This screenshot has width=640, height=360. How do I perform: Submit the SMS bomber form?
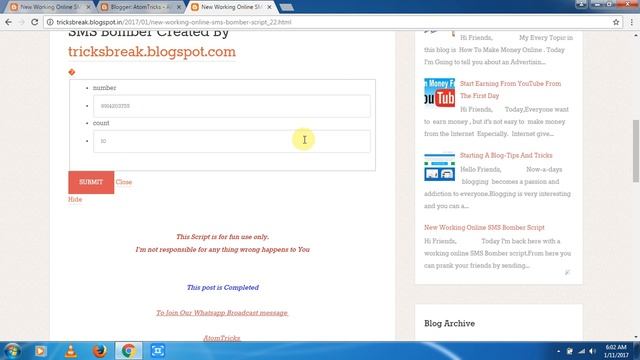pos(91,182)
